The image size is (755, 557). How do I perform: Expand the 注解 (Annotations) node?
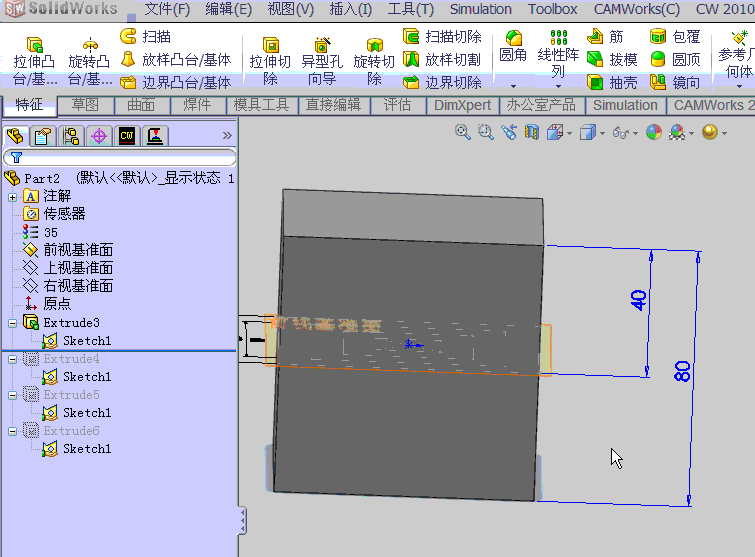coord(13,197)
